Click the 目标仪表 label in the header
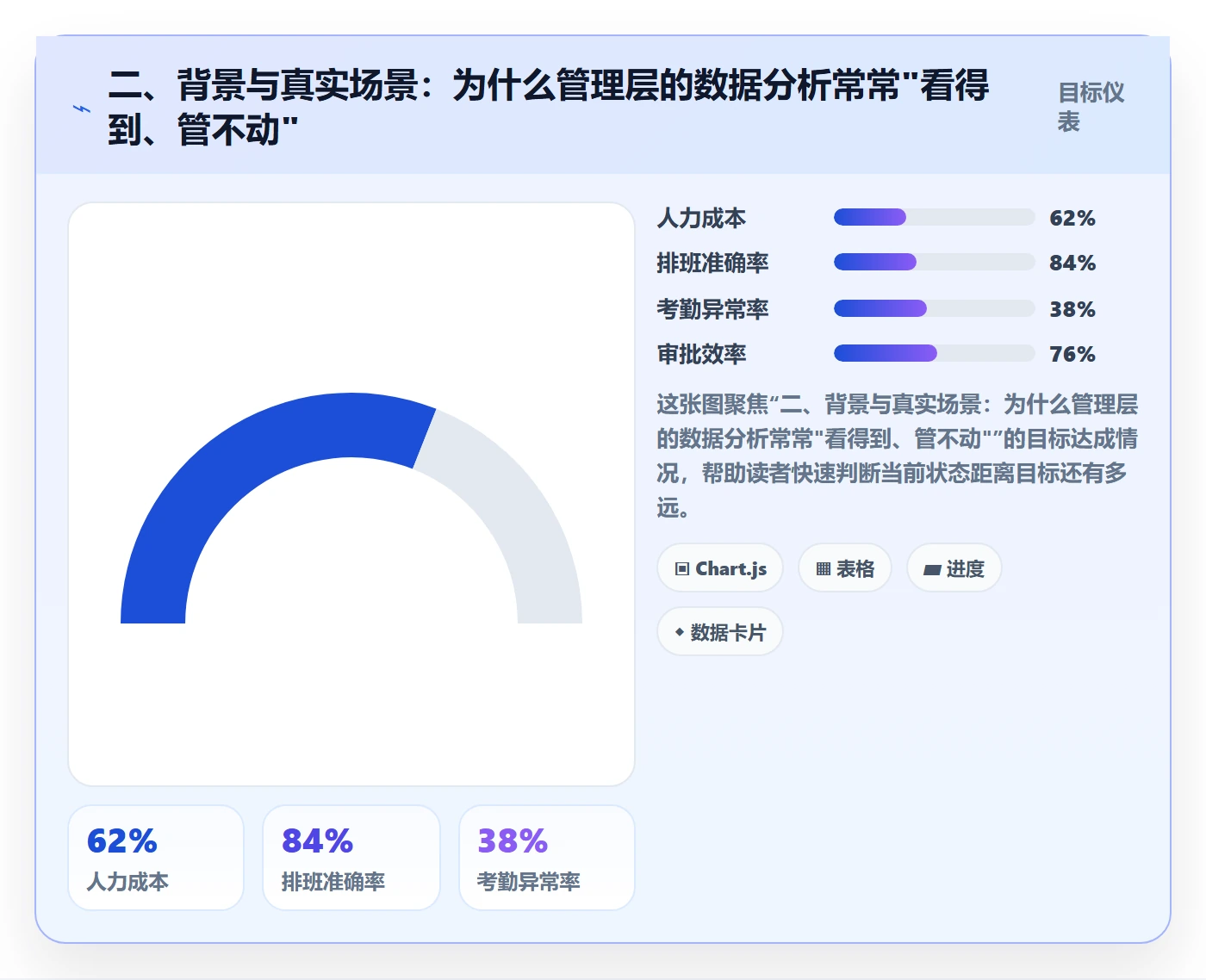 pyautogui.click(x=1091, y=107)
